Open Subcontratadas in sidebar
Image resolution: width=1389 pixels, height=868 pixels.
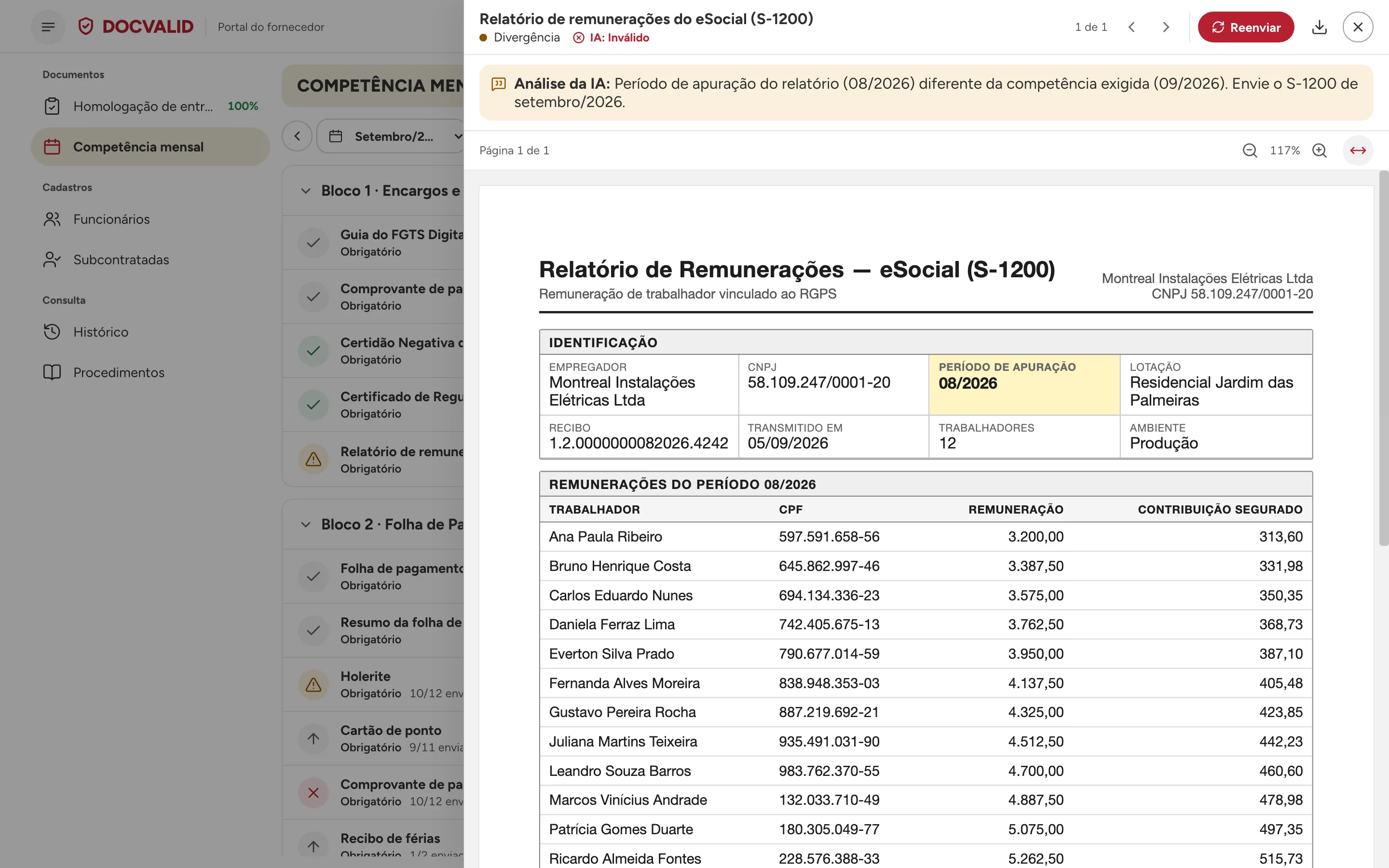(150, 259)
